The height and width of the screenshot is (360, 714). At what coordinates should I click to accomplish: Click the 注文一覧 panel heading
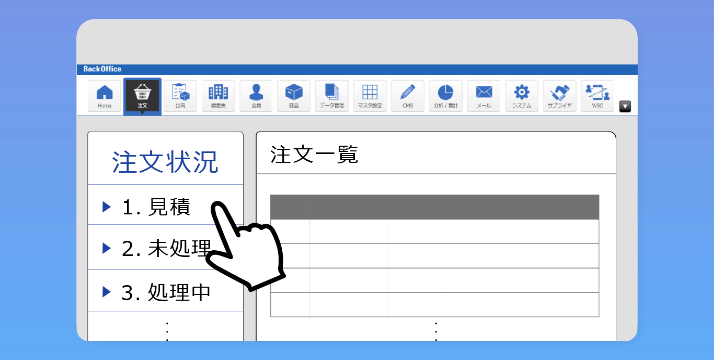point(314,154)
